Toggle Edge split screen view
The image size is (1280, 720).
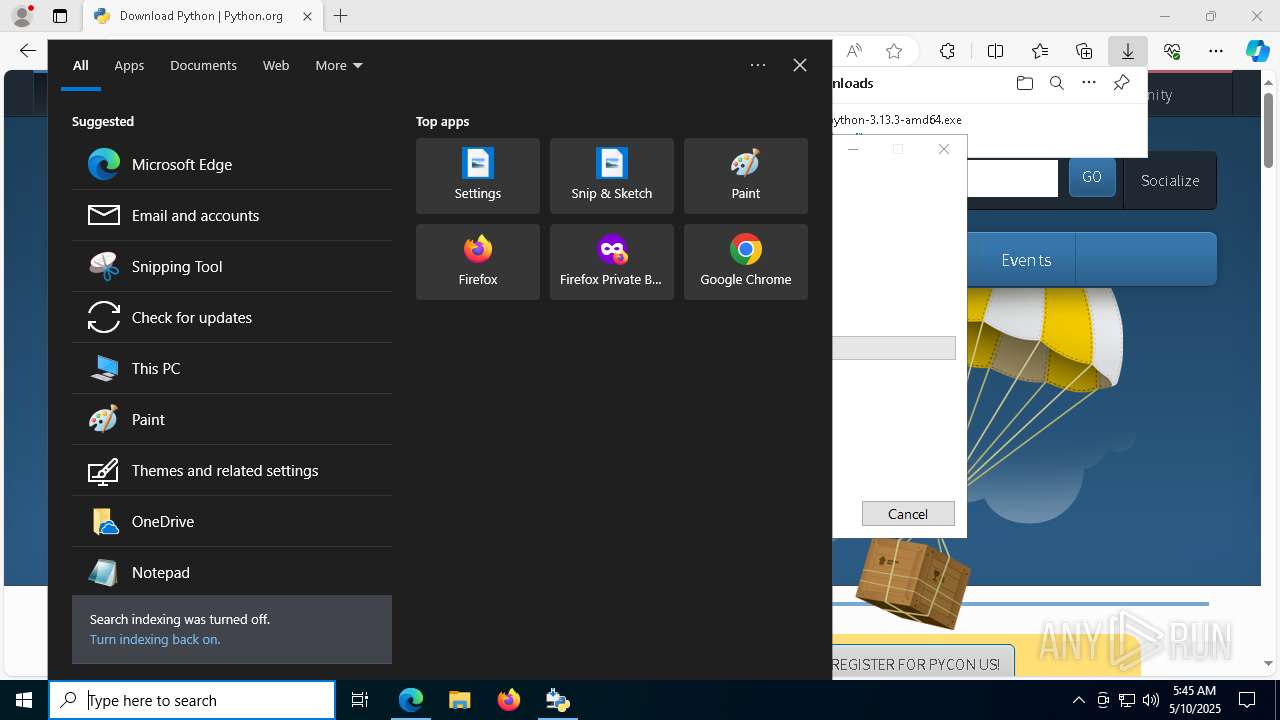(x=995, y=51)
